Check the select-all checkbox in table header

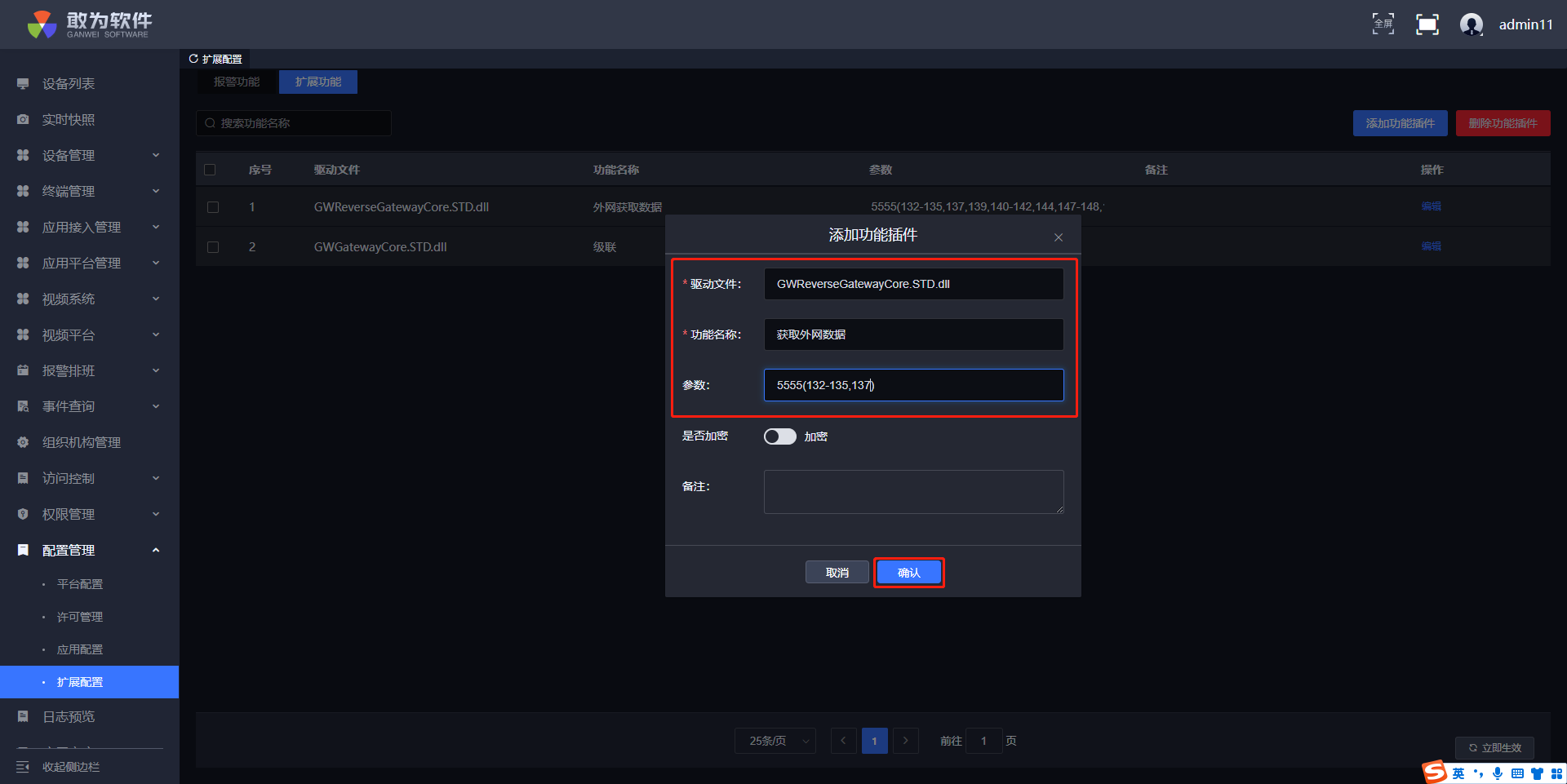click(210, 170)
